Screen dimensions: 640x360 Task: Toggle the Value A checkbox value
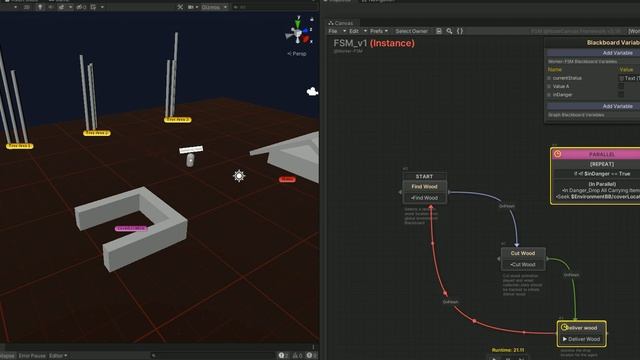(621, 87)
